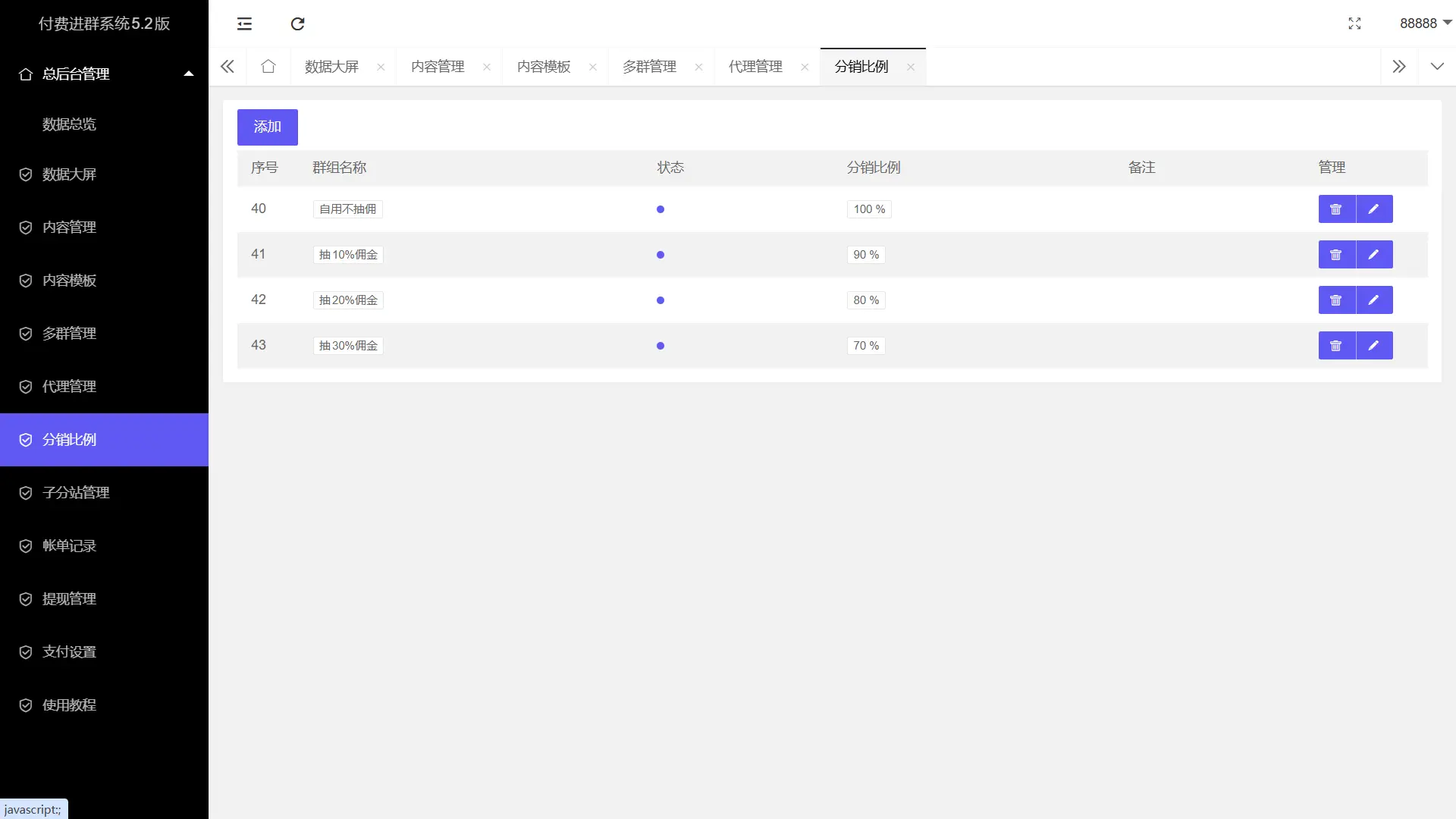Open 提现管理 in sidebar menu

click(69, 599)
